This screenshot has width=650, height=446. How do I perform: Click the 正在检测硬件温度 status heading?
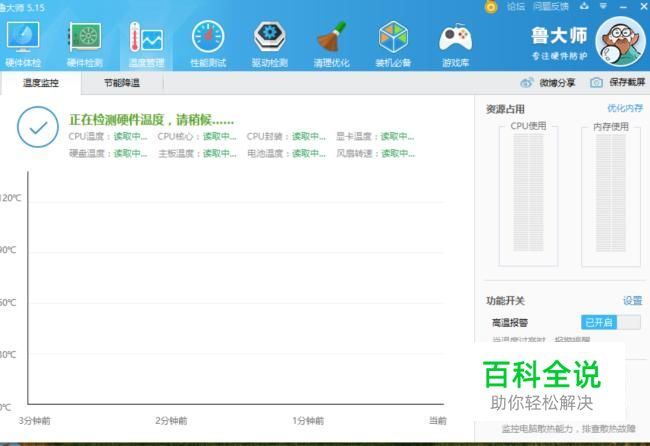pyautogui.click(x=152, y=120)
